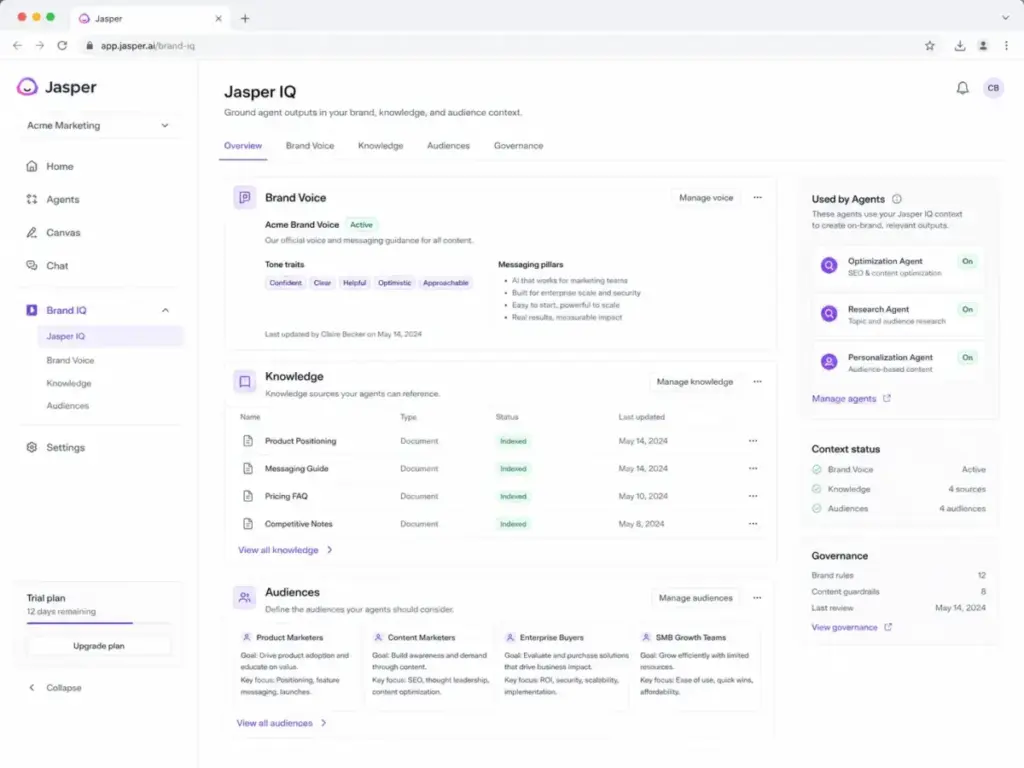Select Knowledge sidebar sub-item

[69, 383]
